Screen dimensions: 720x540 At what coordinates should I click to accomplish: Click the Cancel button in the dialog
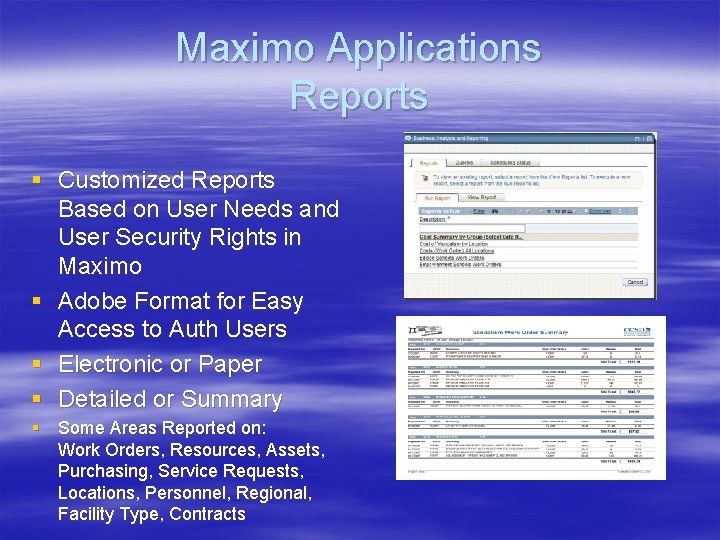[635, 282]
